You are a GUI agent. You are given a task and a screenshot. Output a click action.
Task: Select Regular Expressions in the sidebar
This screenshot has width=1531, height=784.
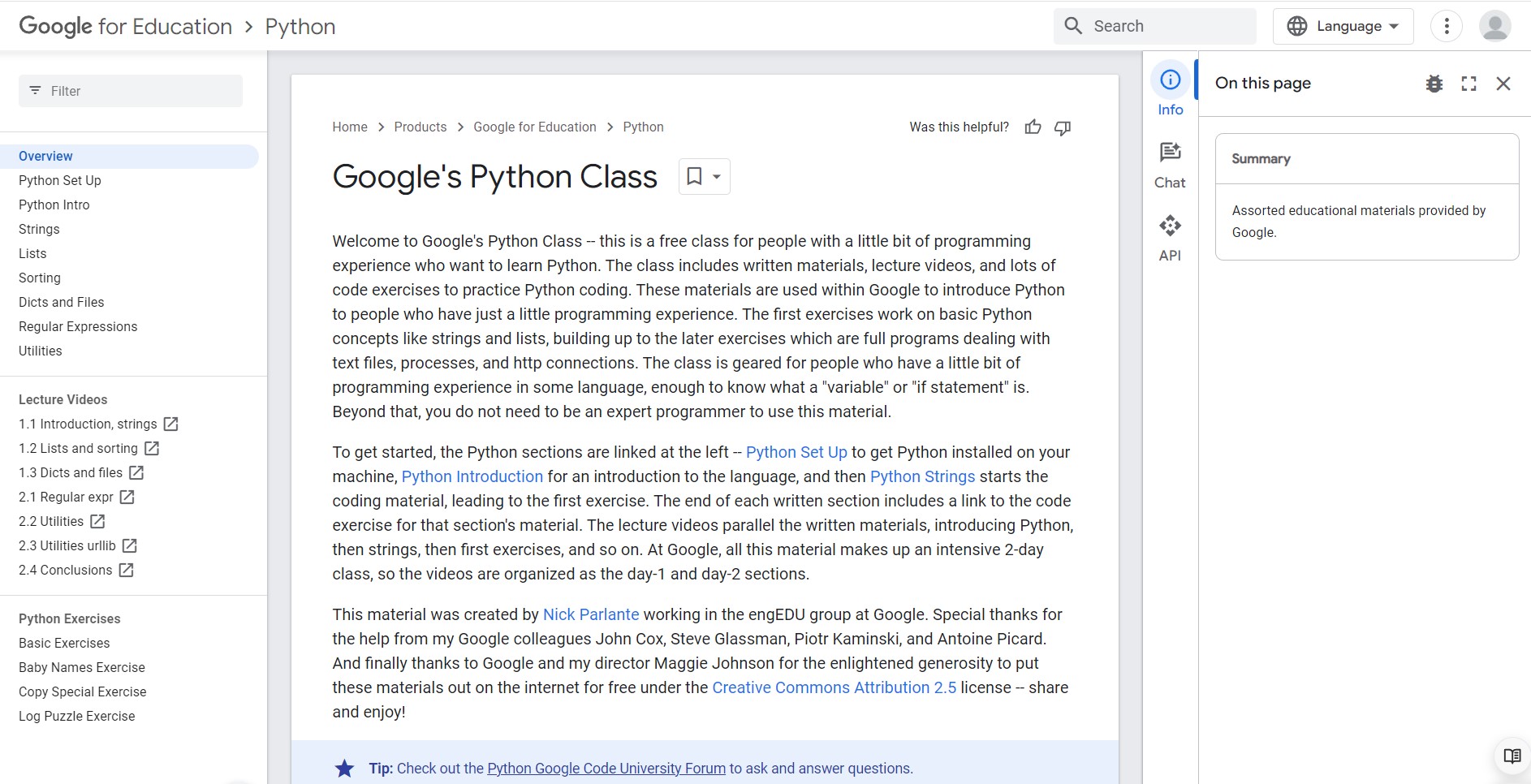[x=77, y=326]
